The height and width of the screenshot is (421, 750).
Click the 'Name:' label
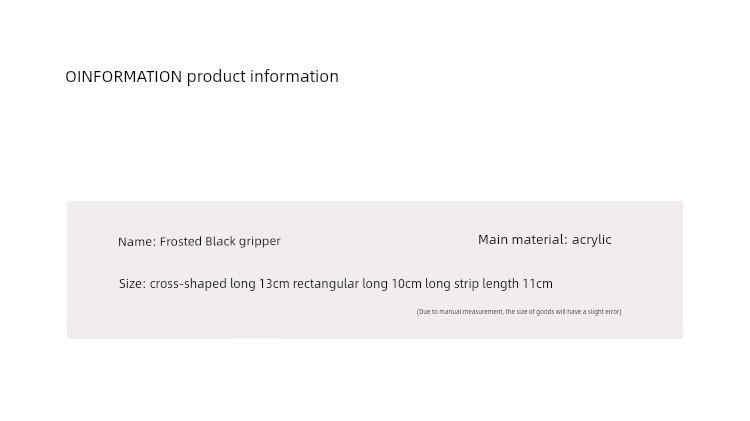[x=137, y=242]
